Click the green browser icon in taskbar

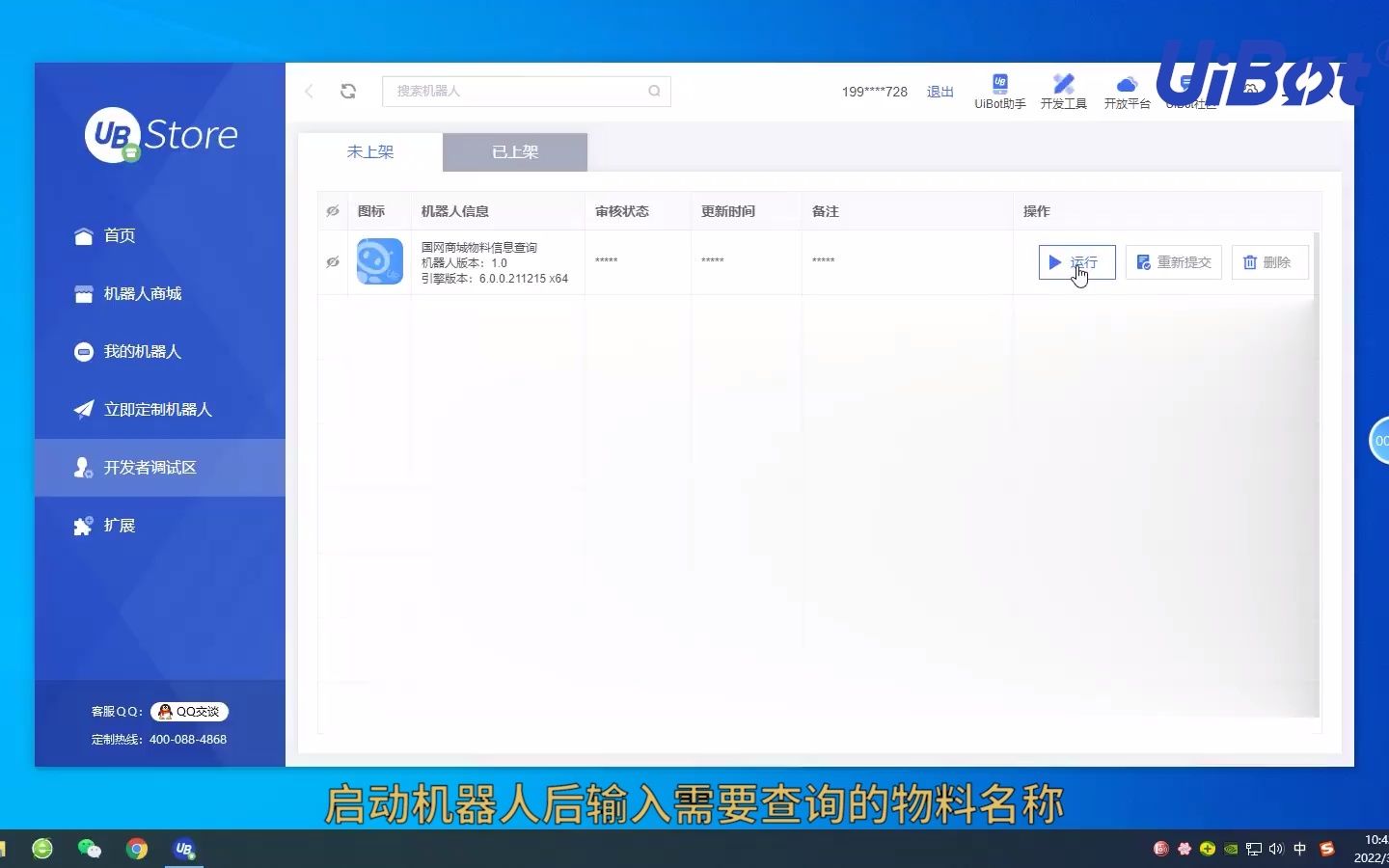pos(42,849)
